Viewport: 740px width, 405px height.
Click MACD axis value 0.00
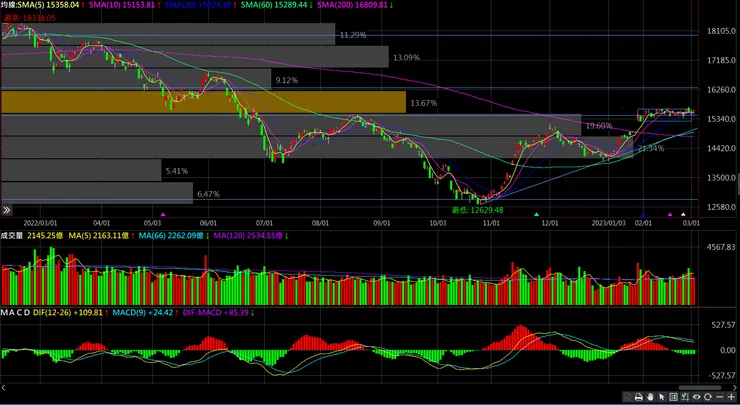coord(728,350)
